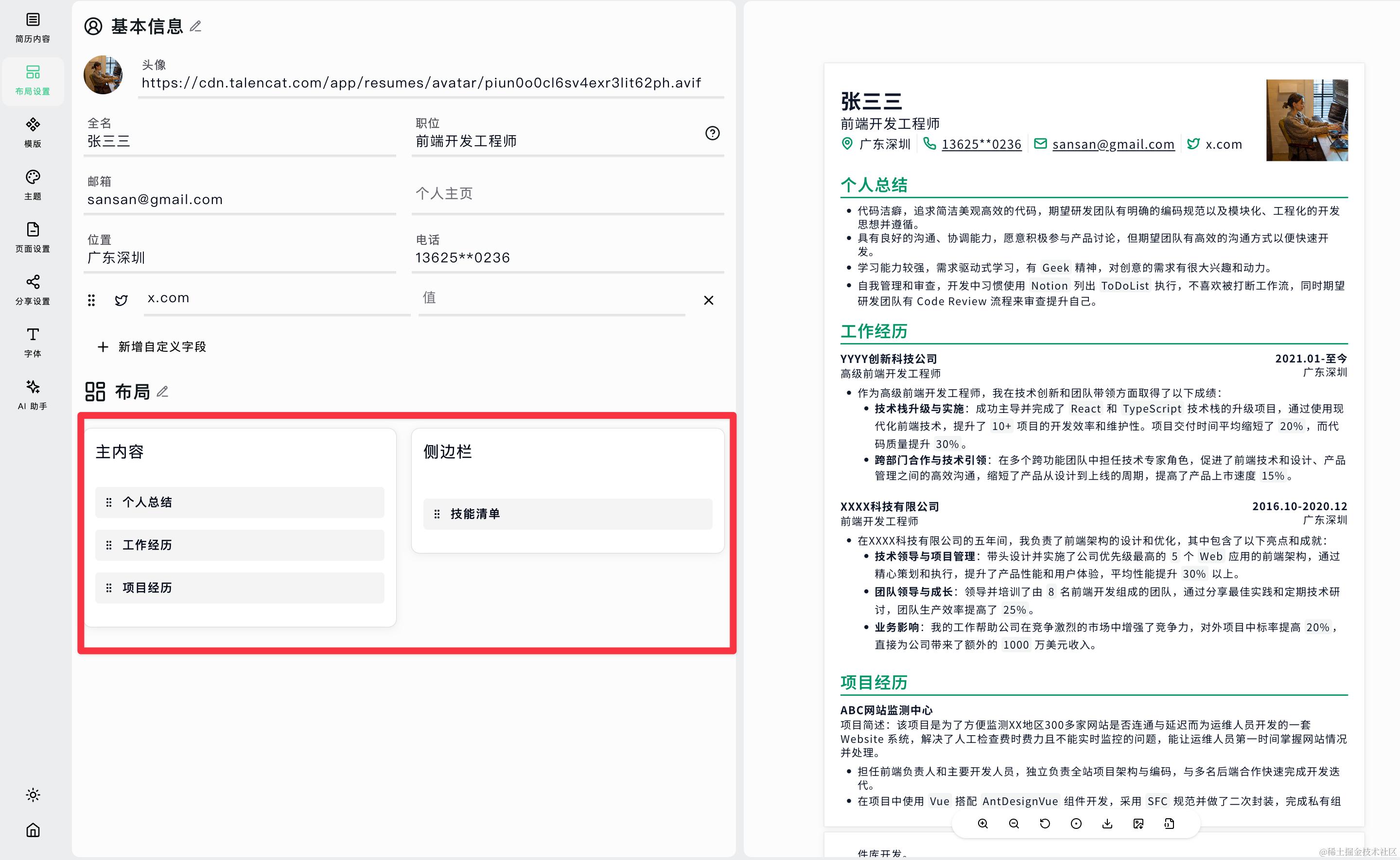Go home via house icon
Viewport: 1400px width, 860px height.
(33, 830)
